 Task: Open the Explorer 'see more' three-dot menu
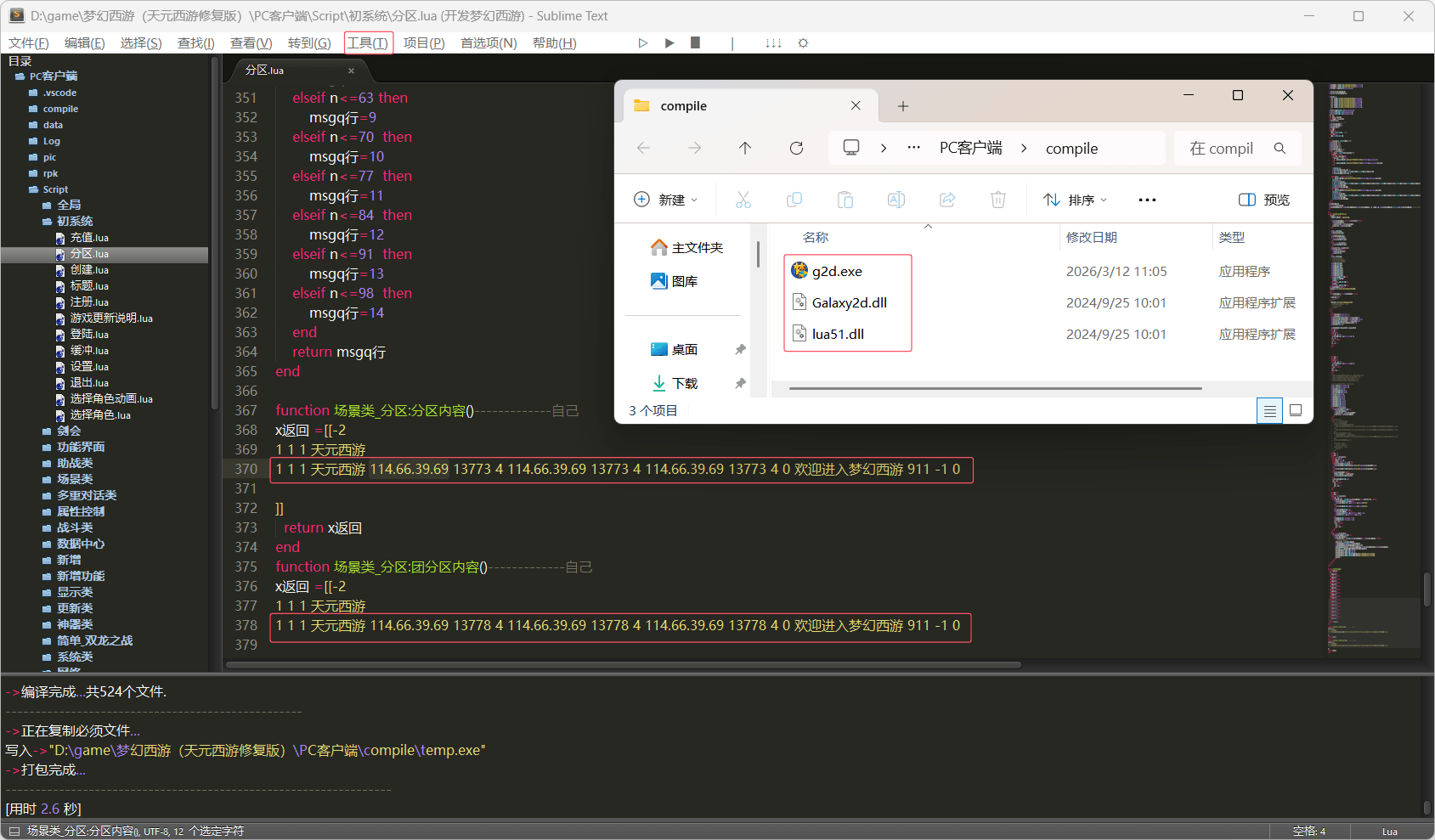(x=1147, y=200)
